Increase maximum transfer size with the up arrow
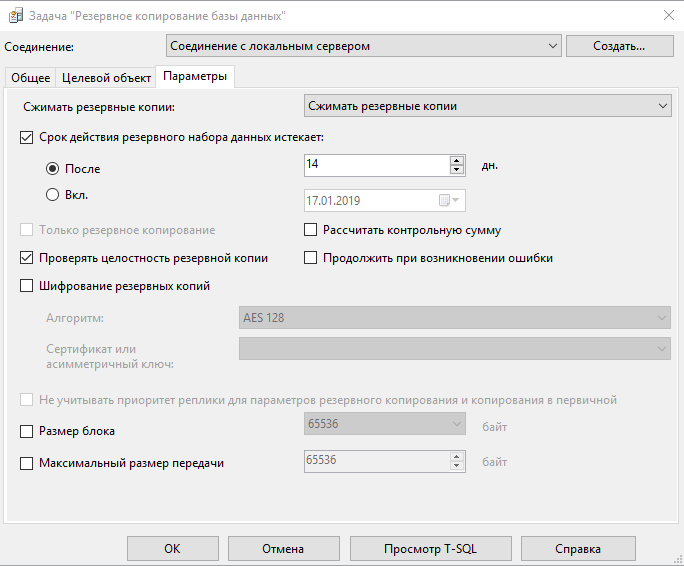 (457, 457)
